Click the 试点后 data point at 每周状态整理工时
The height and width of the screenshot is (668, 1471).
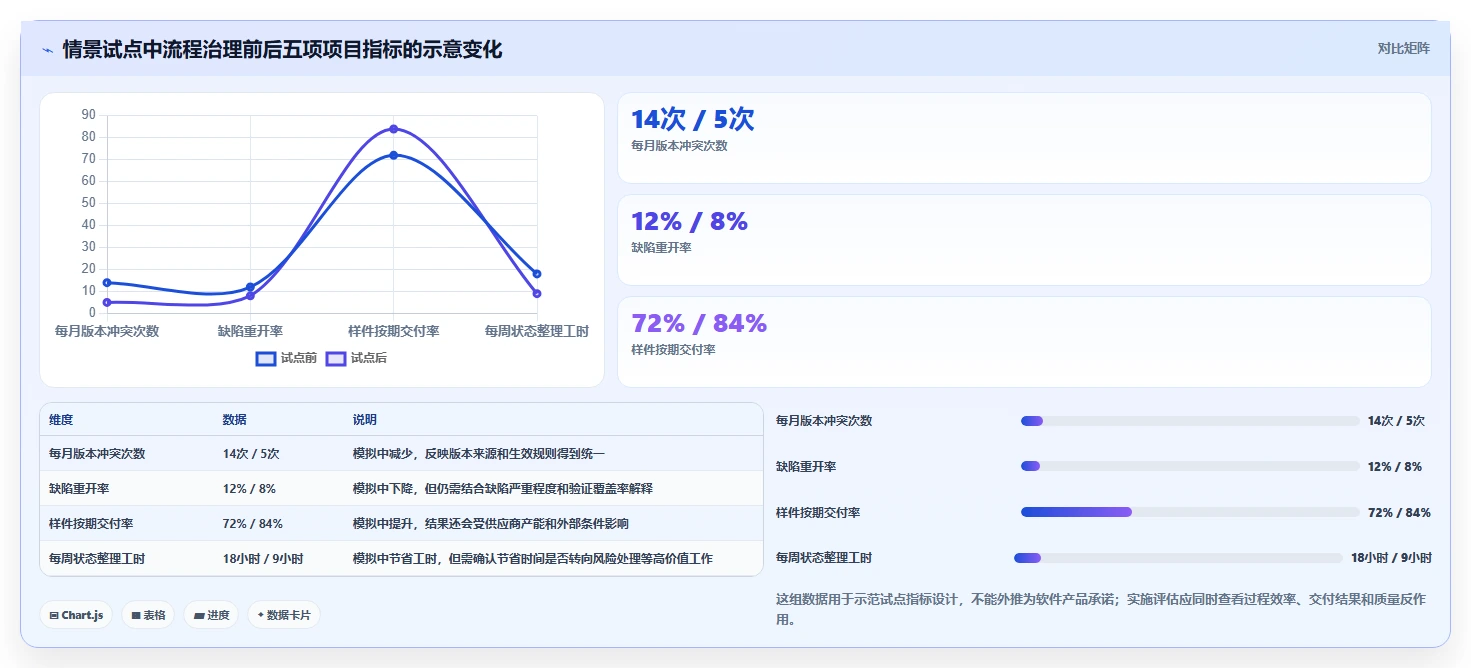click(537, 294)
